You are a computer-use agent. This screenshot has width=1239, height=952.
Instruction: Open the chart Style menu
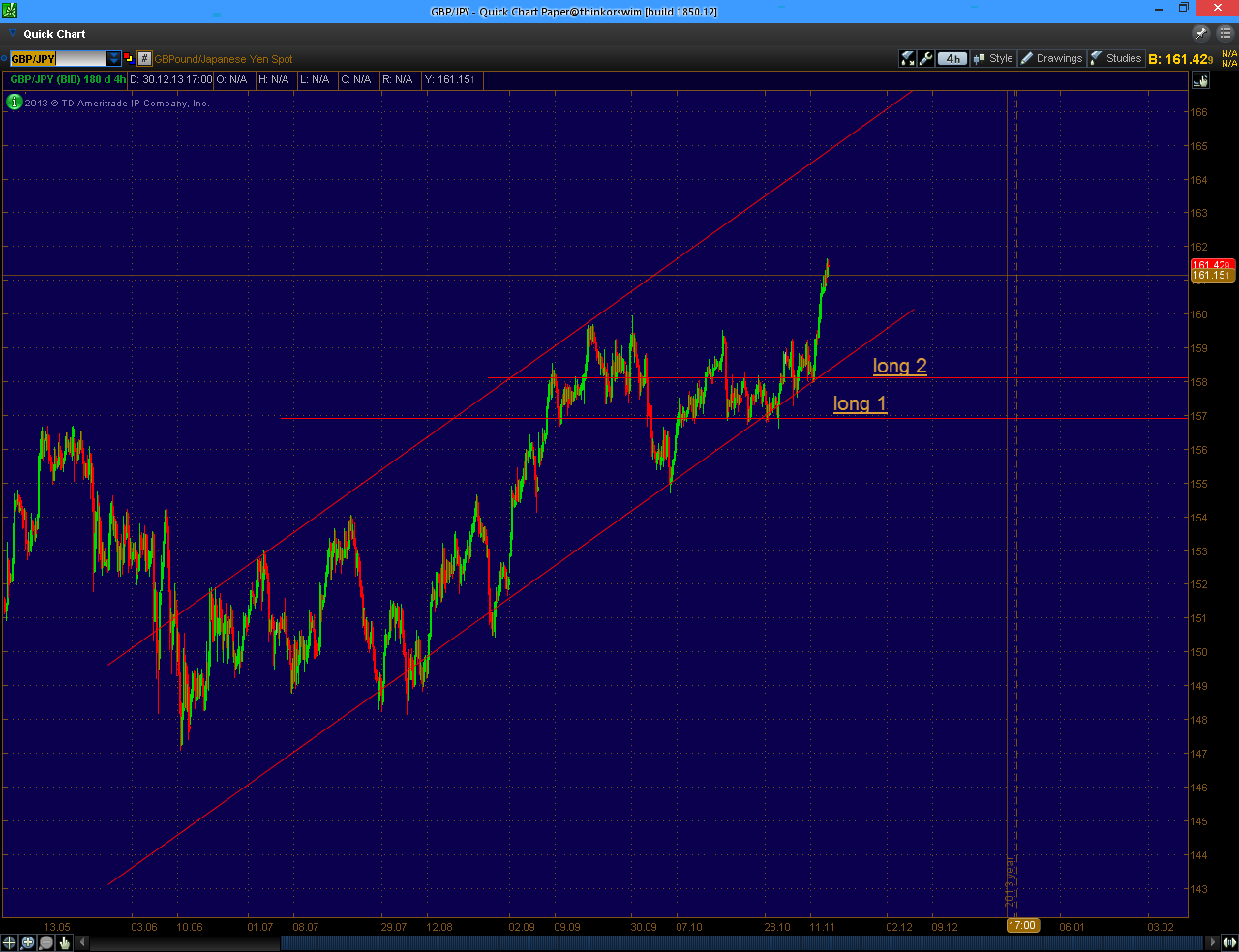pyautogui.click(x=993, y=58)
